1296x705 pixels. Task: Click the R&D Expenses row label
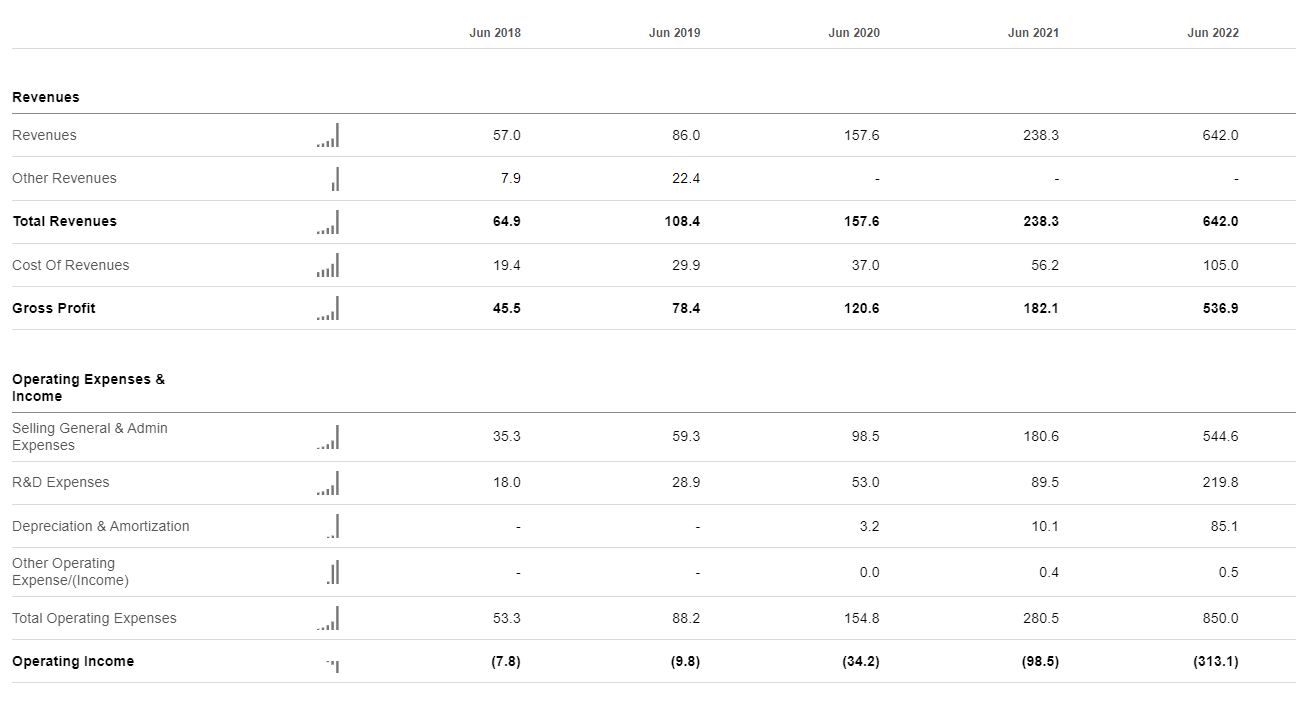pyautogui.click(x=61, y=482)
